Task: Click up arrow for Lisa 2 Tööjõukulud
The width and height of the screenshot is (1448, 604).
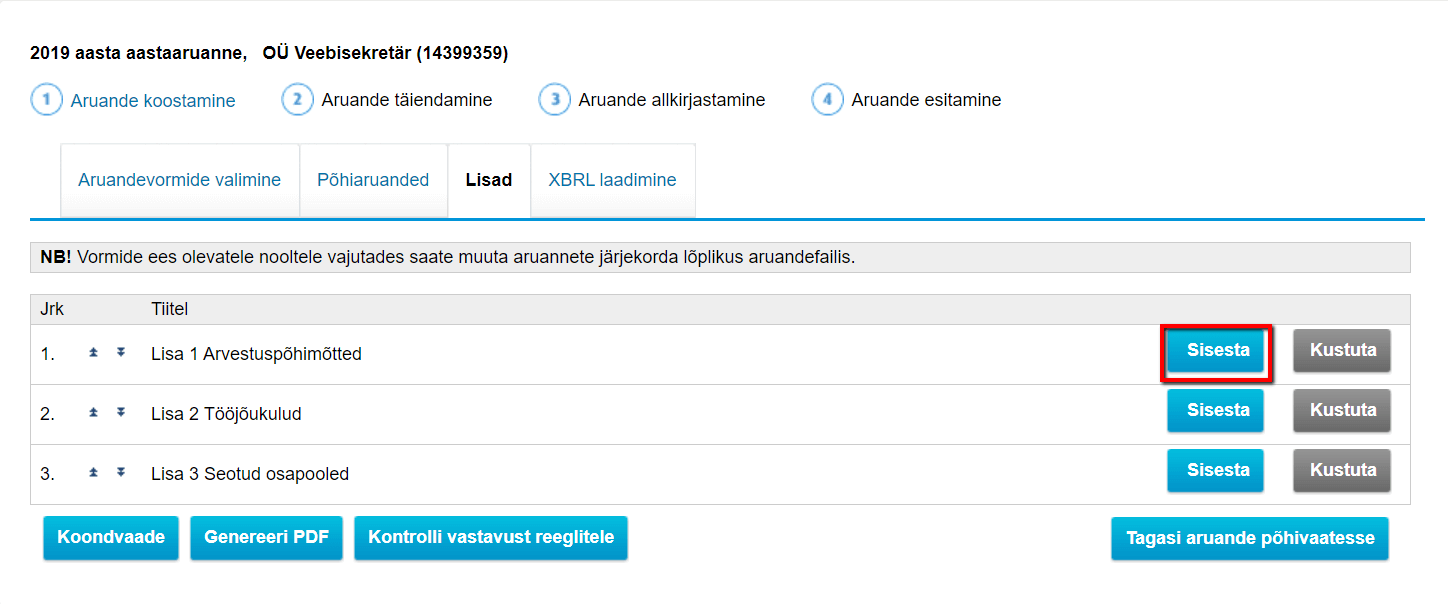Action: (93, 413)
